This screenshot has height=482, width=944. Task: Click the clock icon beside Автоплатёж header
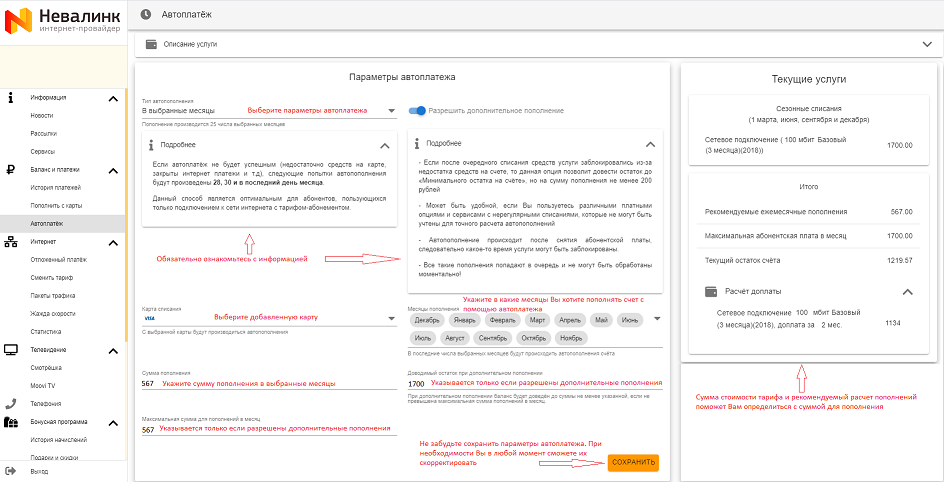pyautogui.click(x=147, y=14)
